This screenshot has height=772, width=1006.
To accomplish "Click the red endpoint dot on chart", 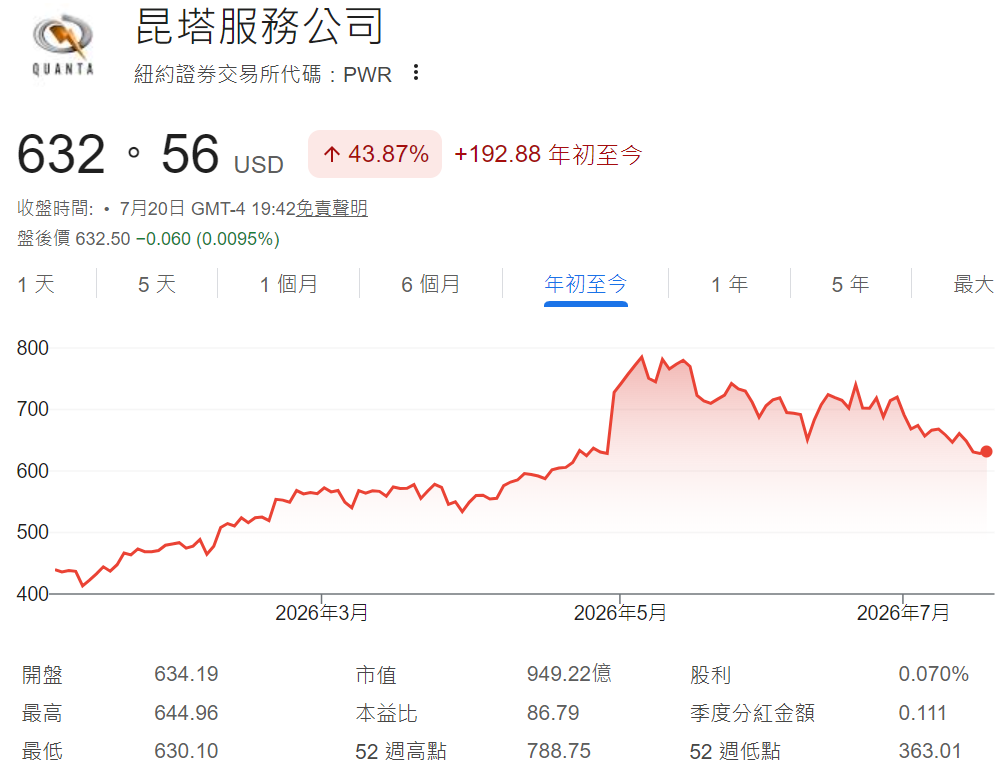I will (986, 452).
